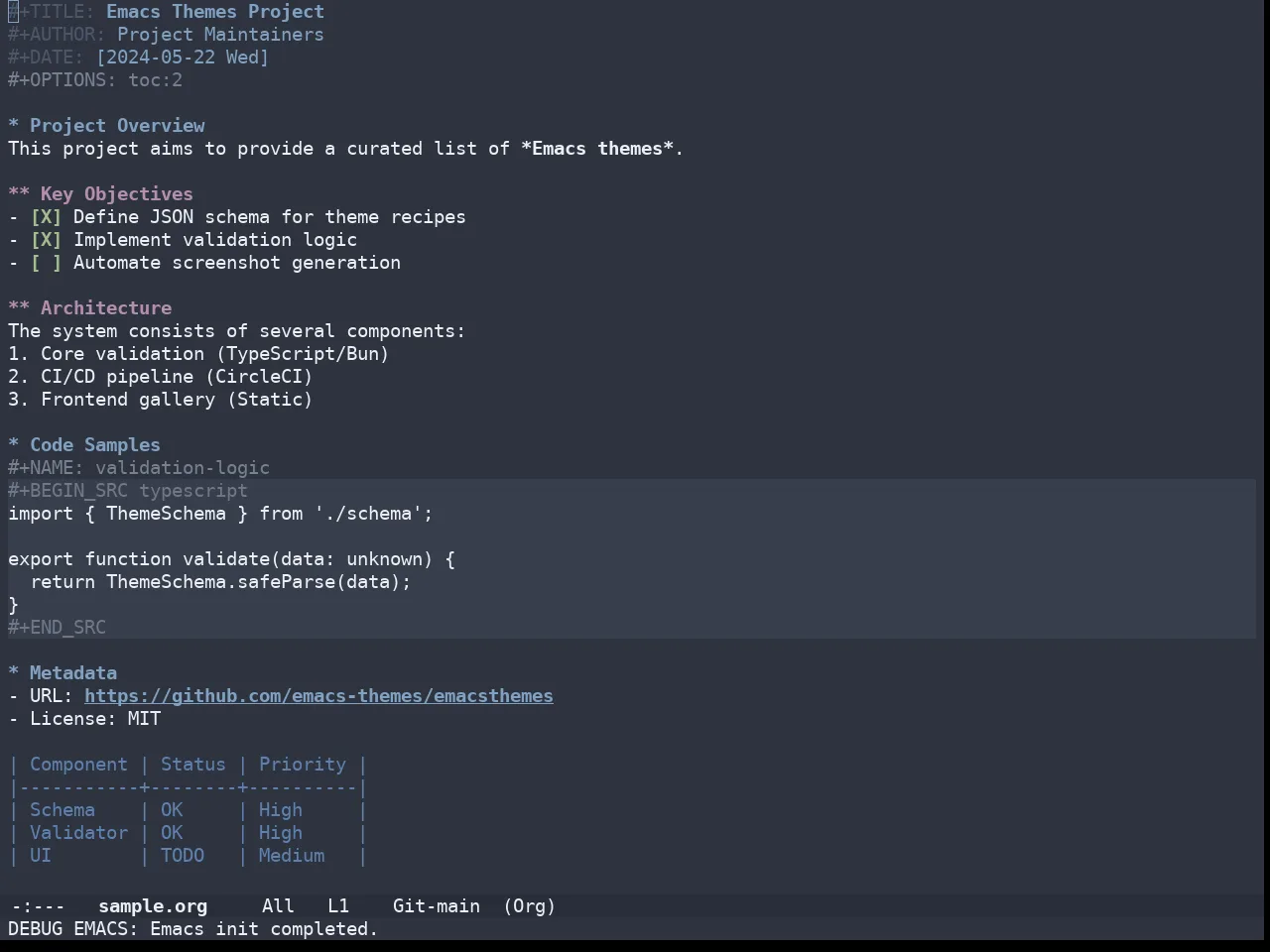This screenshot has width=1270, height=952.
Task: Collapse the 'Project Overview' heading star
Action: point(14,126)
